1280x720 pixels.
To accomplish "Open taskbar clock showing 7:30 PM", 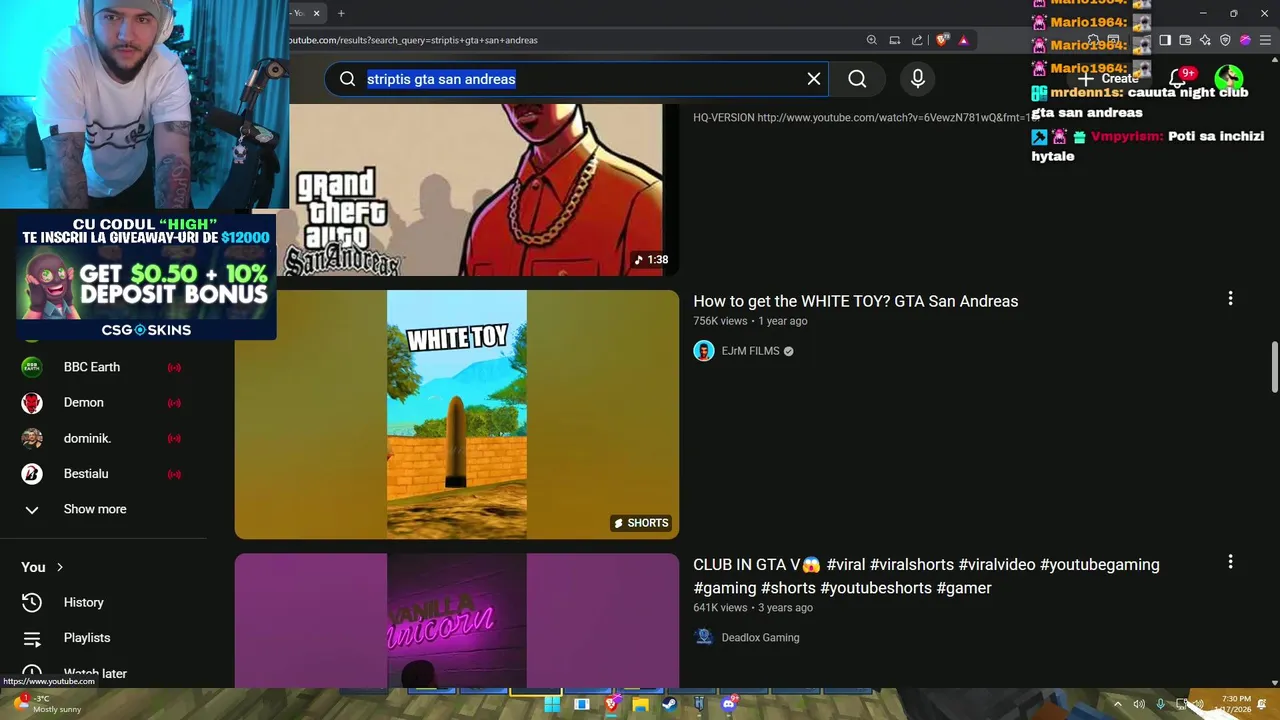I will (1235, 704).
